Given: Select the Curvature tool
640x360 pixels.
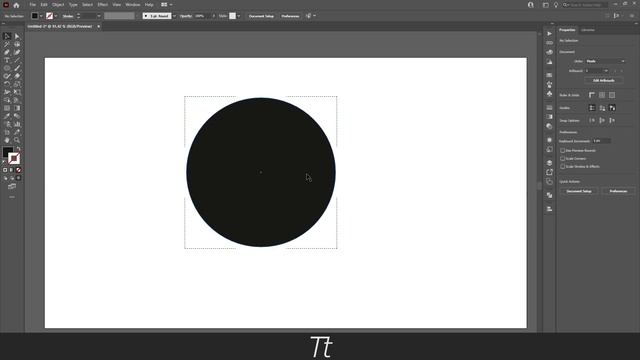Looking at the screenshot, I should [x=17, y=52].
